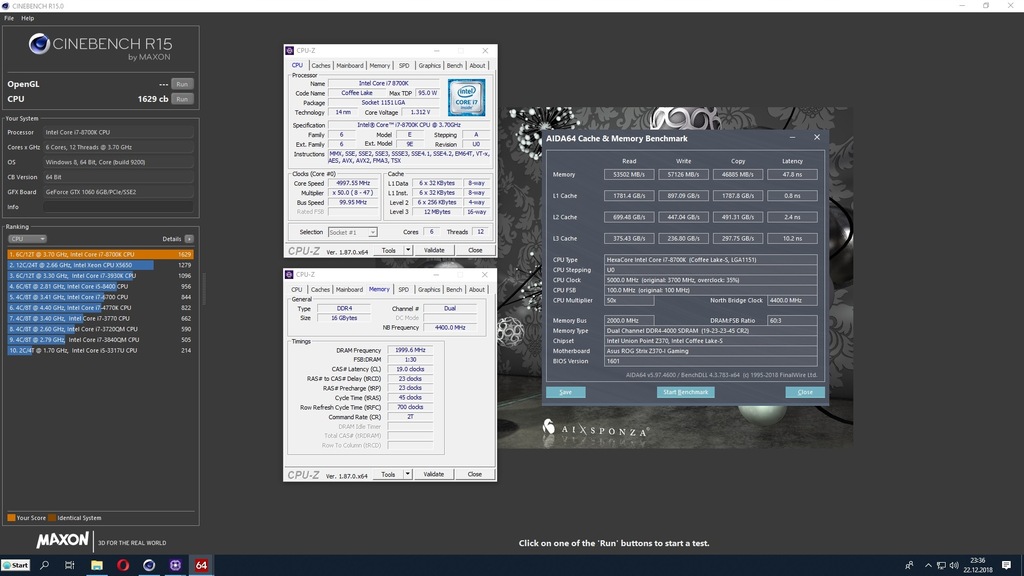Select SPD tab in top CPU-Z
Viewport: 1024px width, 576px height.
click(x=404, y=65)
